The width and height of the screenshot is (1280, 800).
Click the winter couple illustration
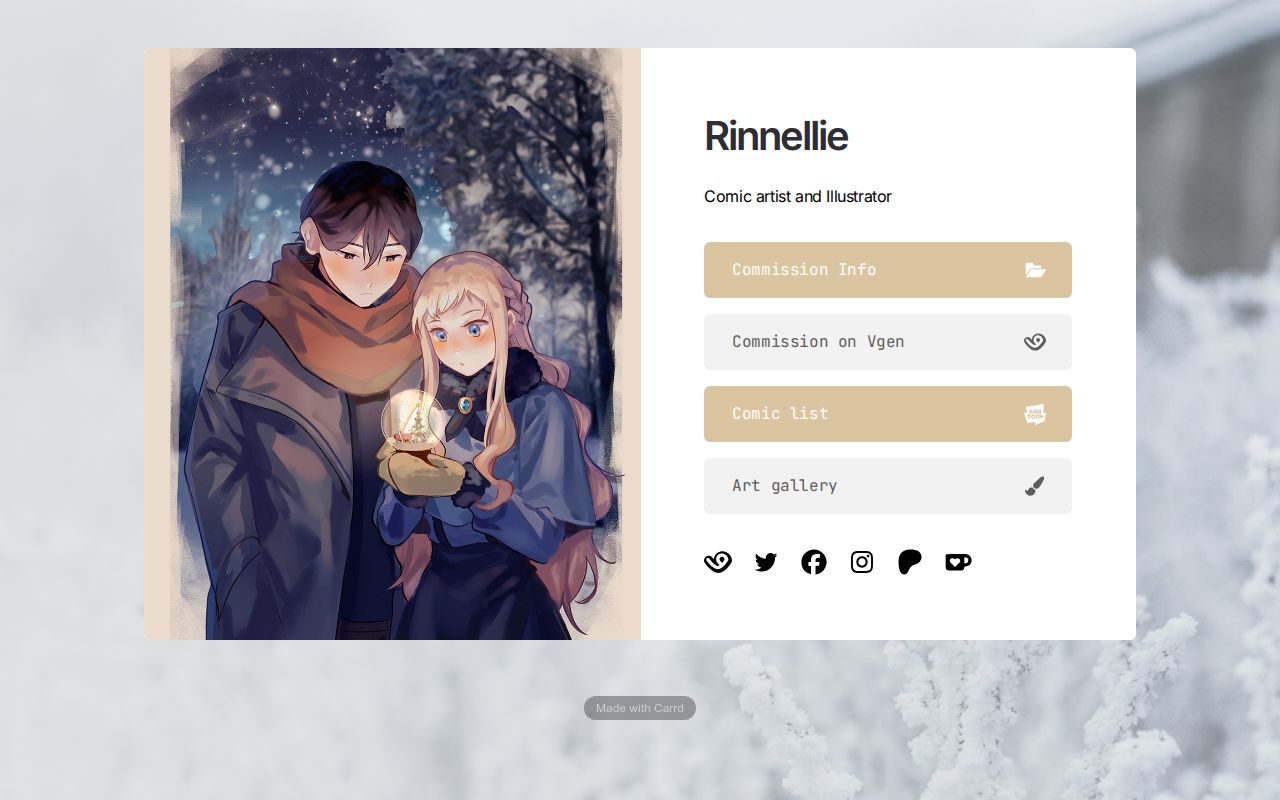(x=392, y=344)
